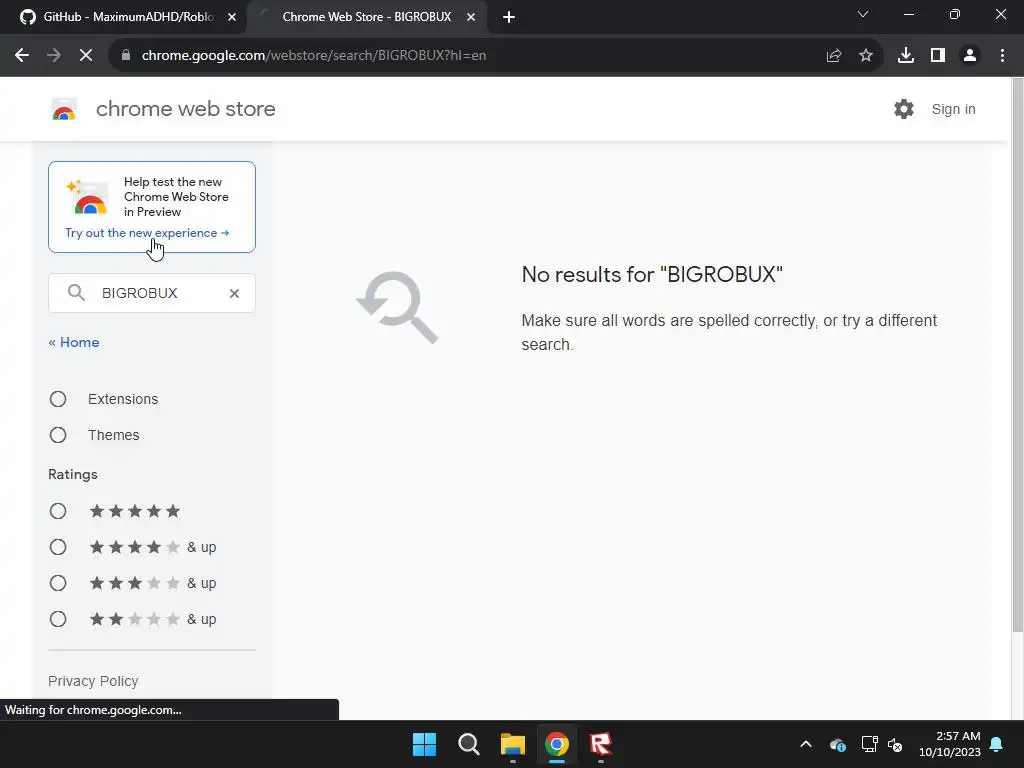Stop loading the page
1024x768 pixels.
86,56
